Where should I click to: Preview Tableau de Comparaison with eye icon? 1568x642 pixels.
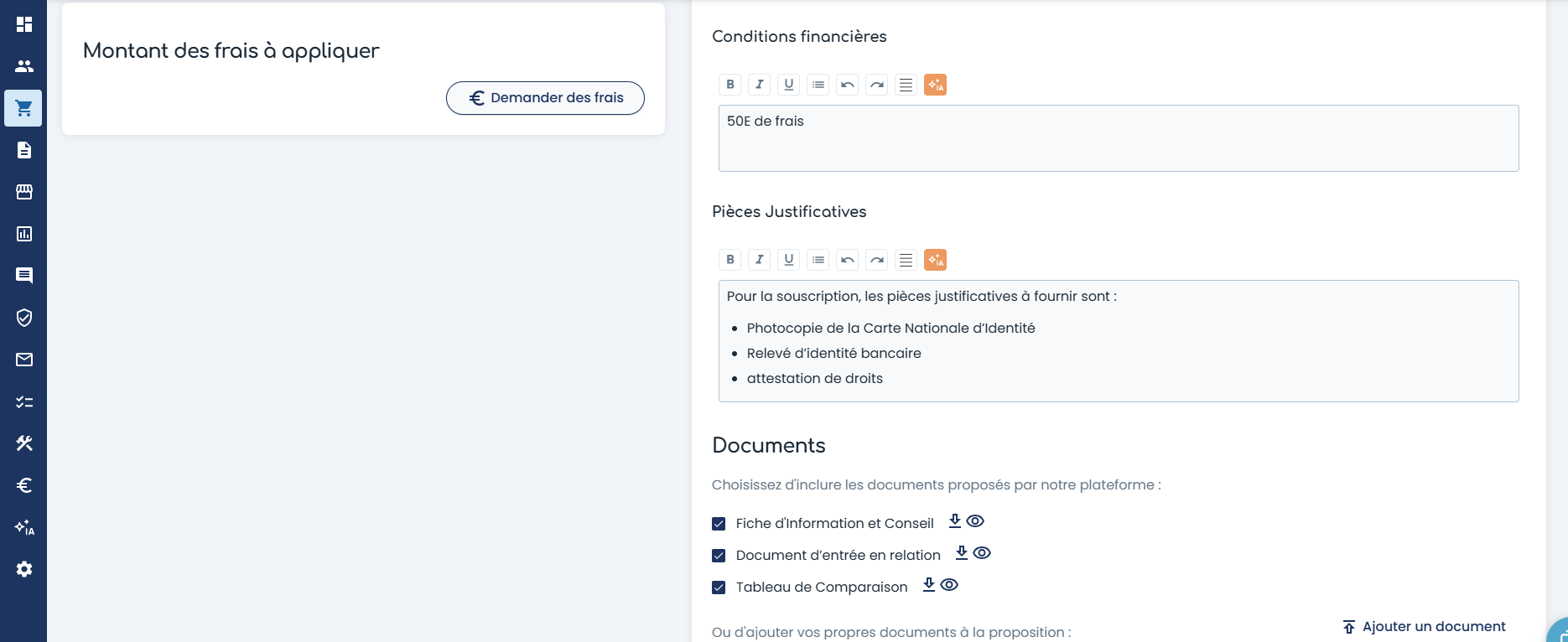coord(949,585)
